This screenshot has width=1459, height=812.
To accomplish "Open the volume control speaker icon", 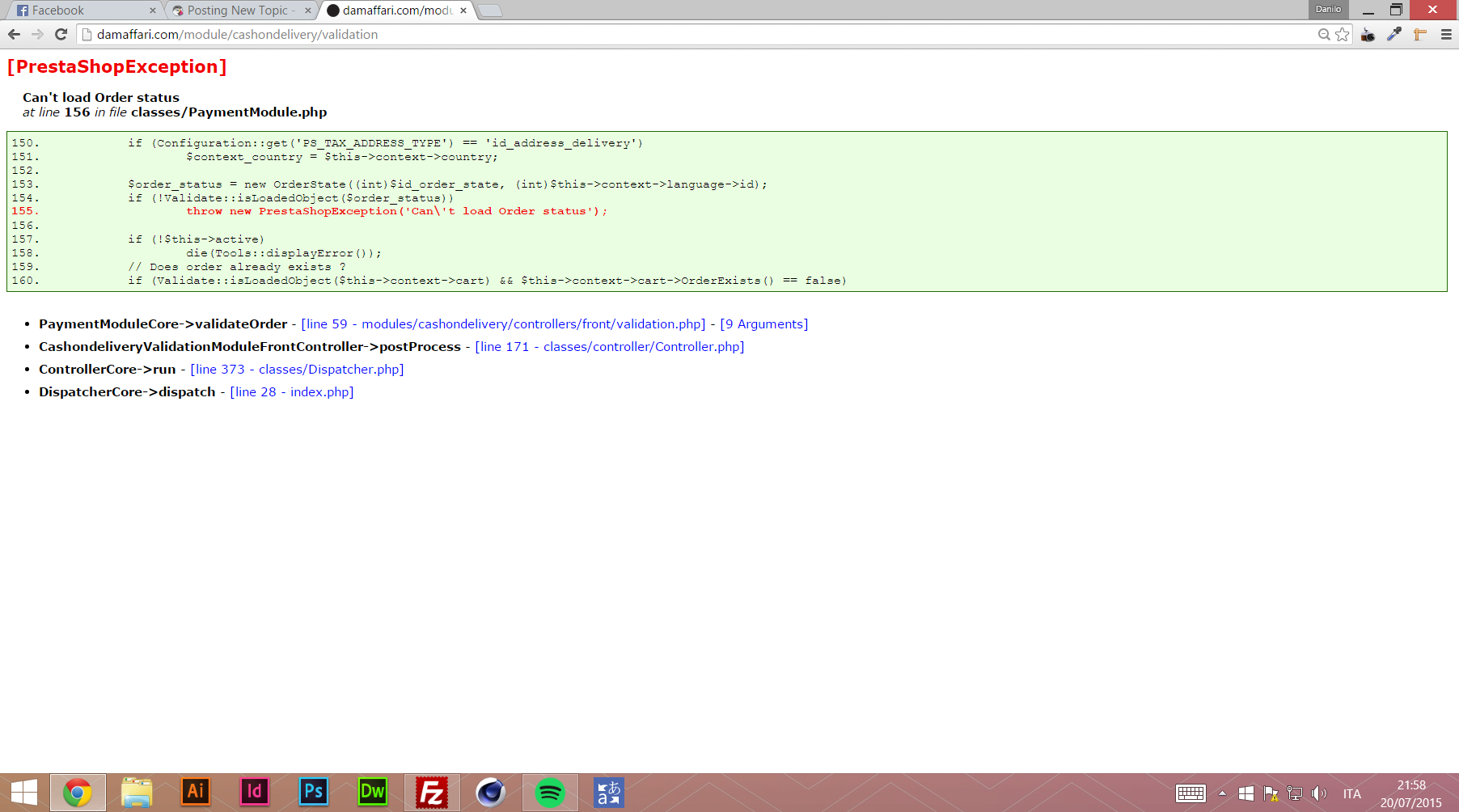I will (x=1319, y=793).
